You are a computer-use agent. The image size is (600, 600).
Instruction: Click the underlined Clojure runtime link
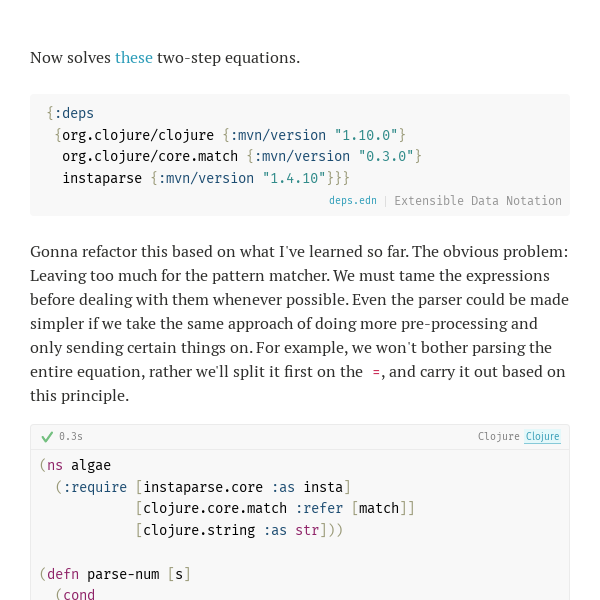pos(542,436)
